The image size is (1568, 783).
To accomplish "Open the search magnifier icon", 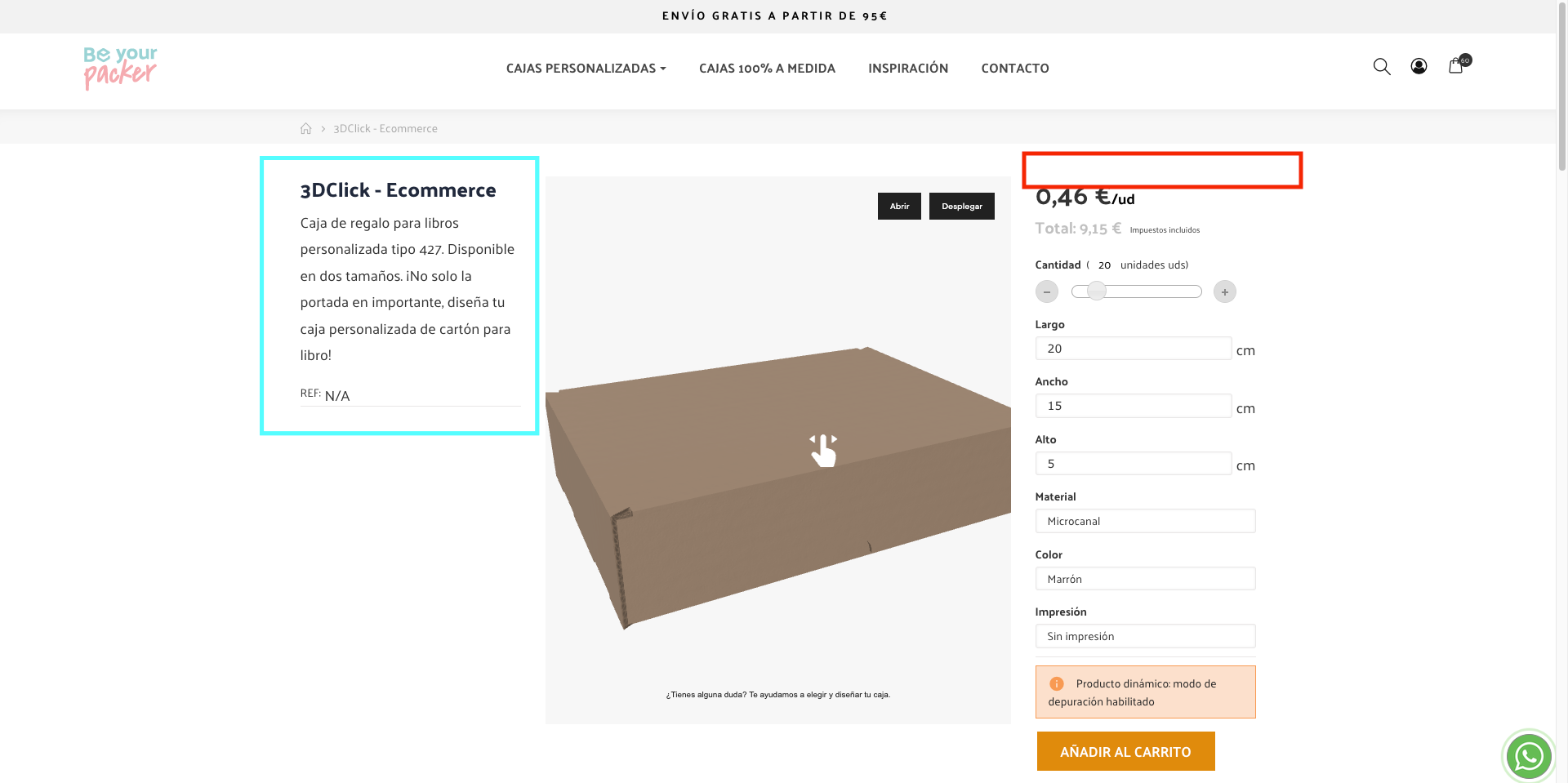I will [x=1382, y=67].
